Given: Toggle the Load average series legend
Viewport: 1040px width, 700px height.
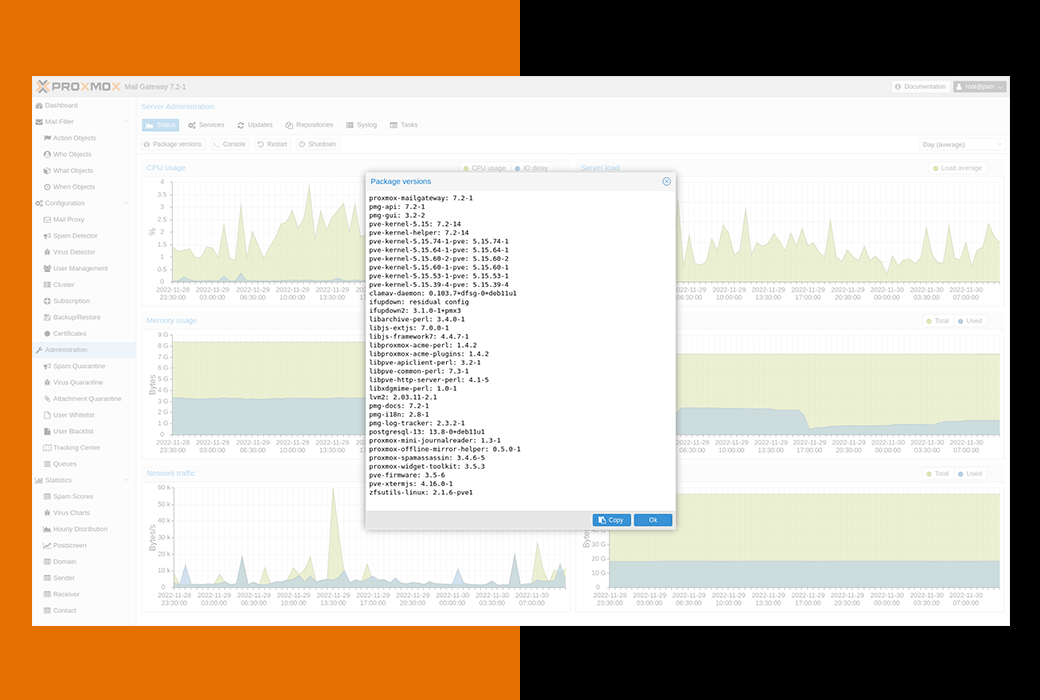Looking at the screenshot, I should [x=957, y=168].
